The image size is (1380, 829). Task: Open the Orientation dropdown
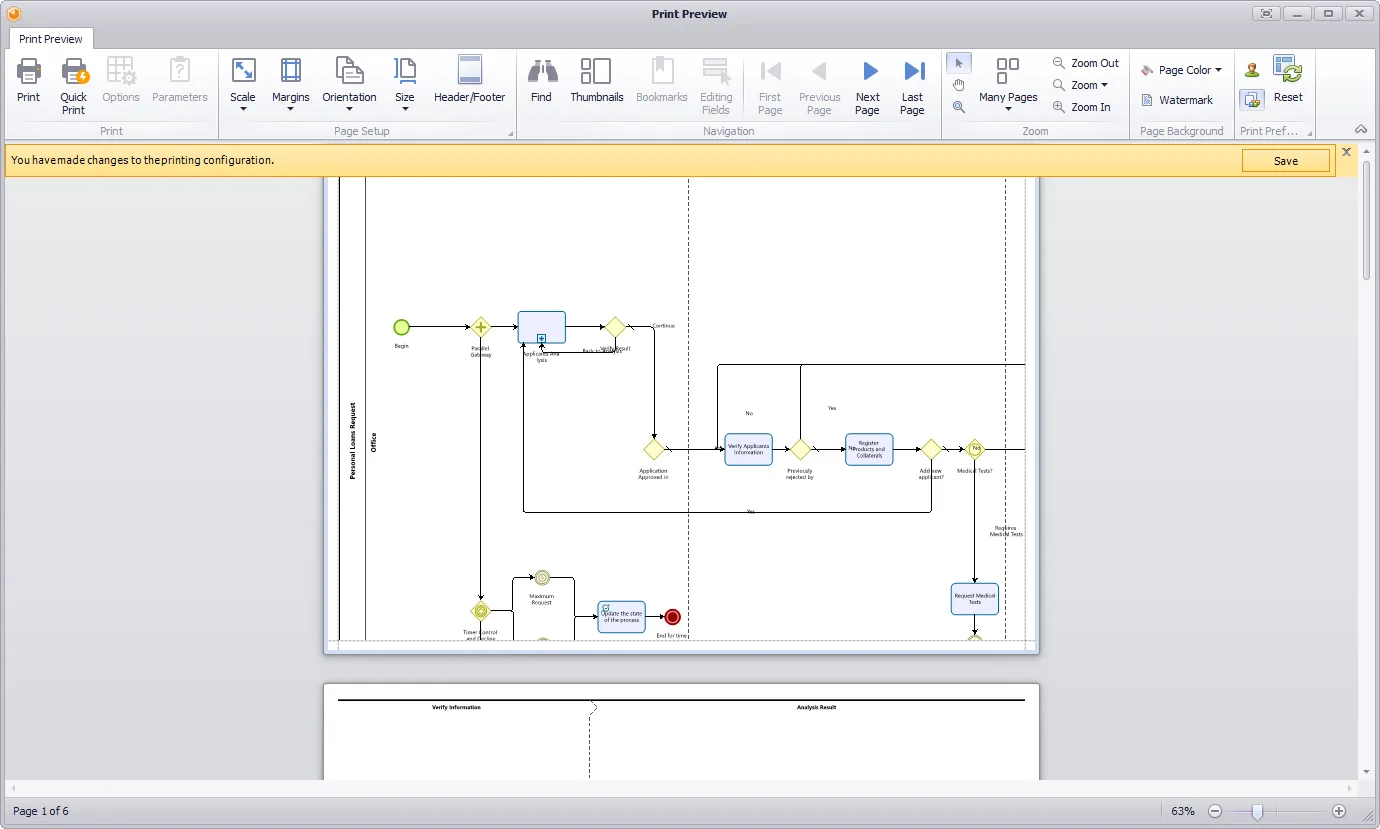349,86
